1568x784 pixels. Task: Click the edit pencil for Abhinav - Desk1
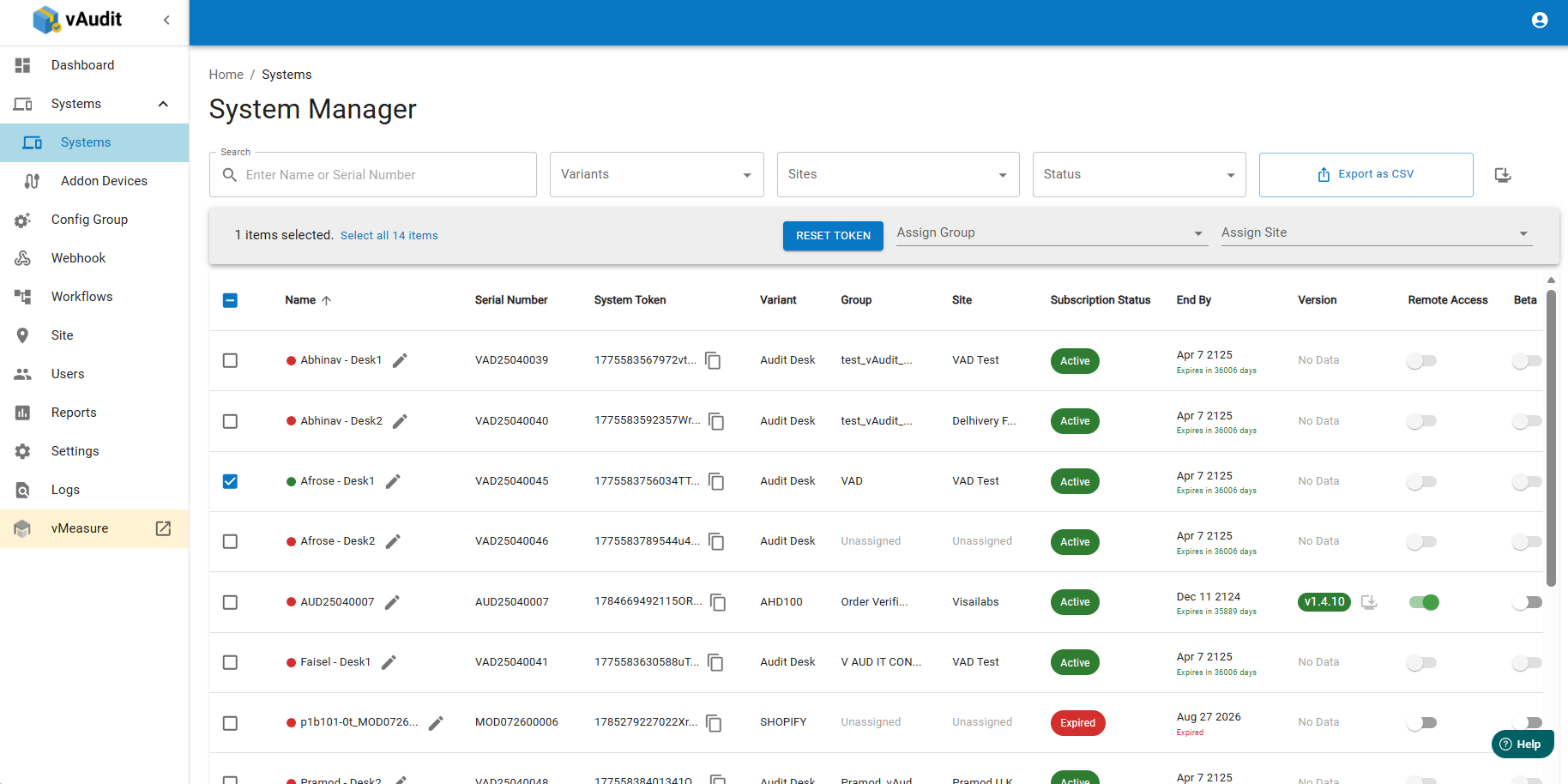[400, 360]
